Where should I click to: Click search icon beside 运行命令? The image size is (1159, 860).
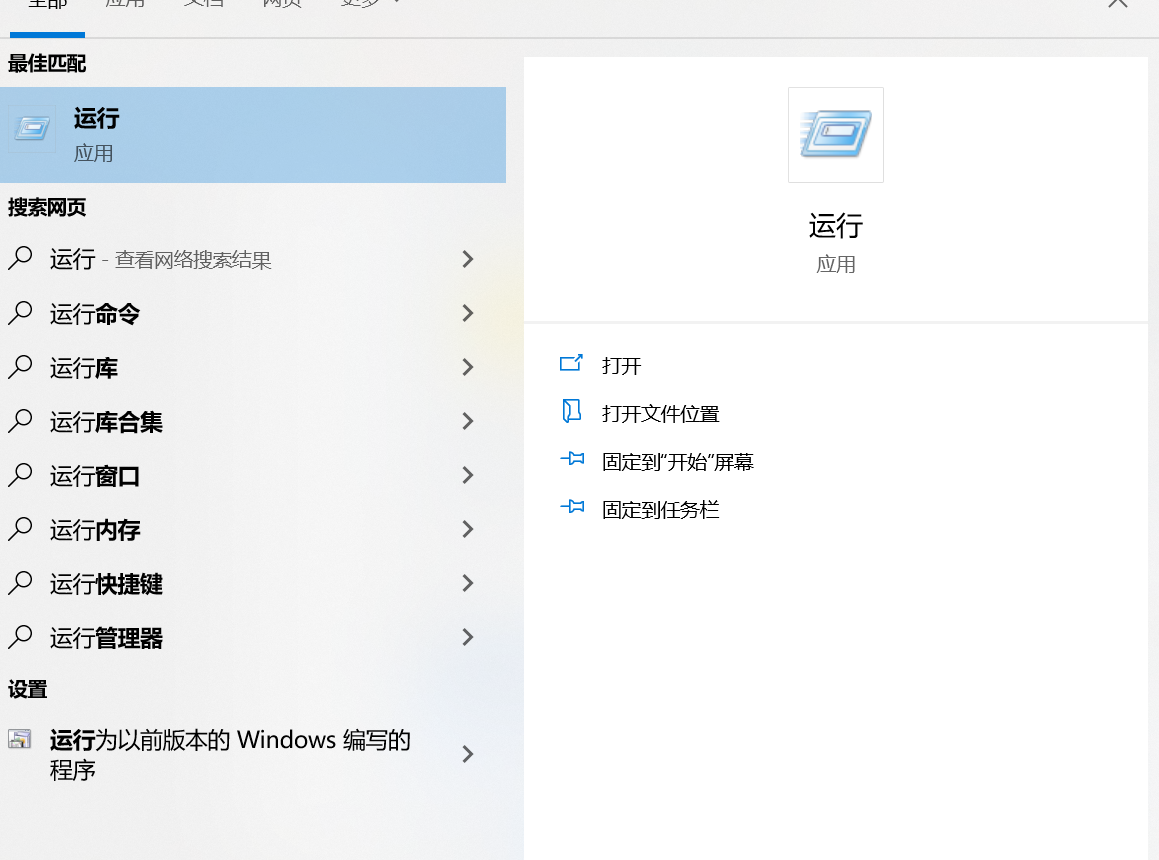21,312
